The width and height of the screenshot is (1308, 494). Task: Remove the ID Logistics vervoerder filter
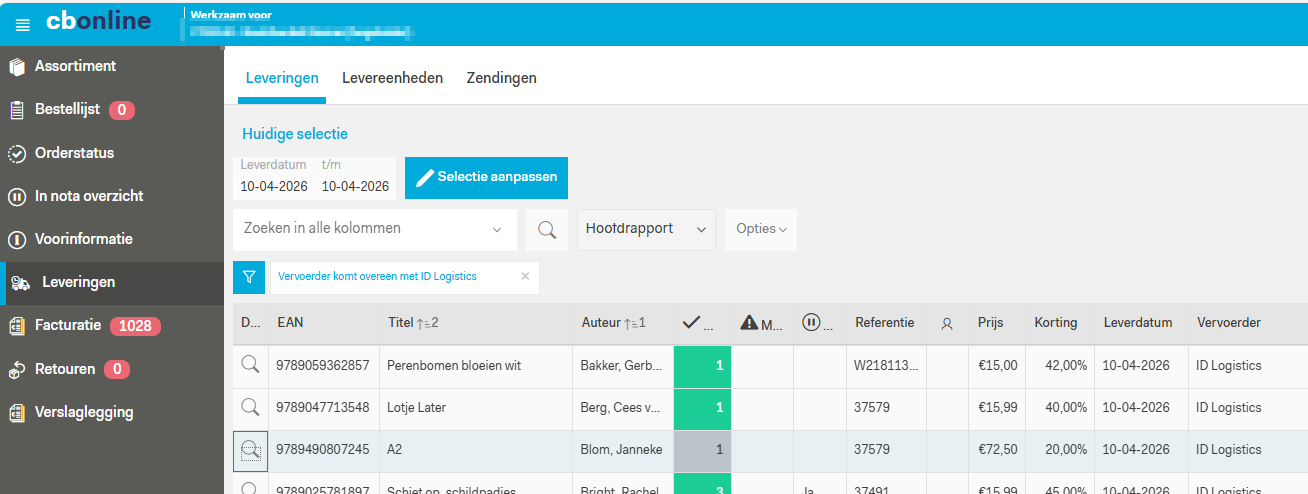[525, 277]
